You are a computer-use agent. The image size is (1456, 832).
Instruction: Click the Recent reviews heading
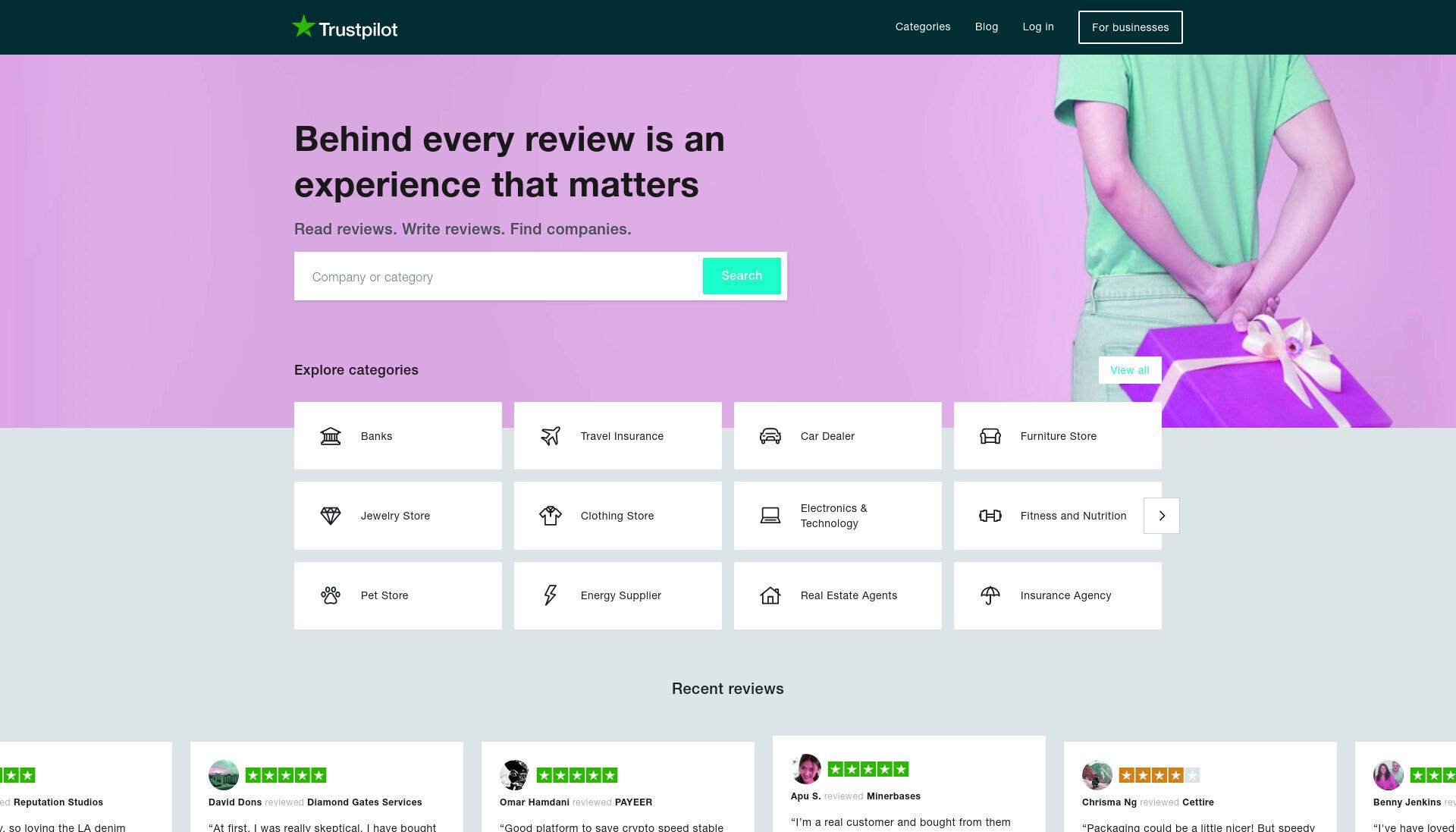[x=728, y=689]
